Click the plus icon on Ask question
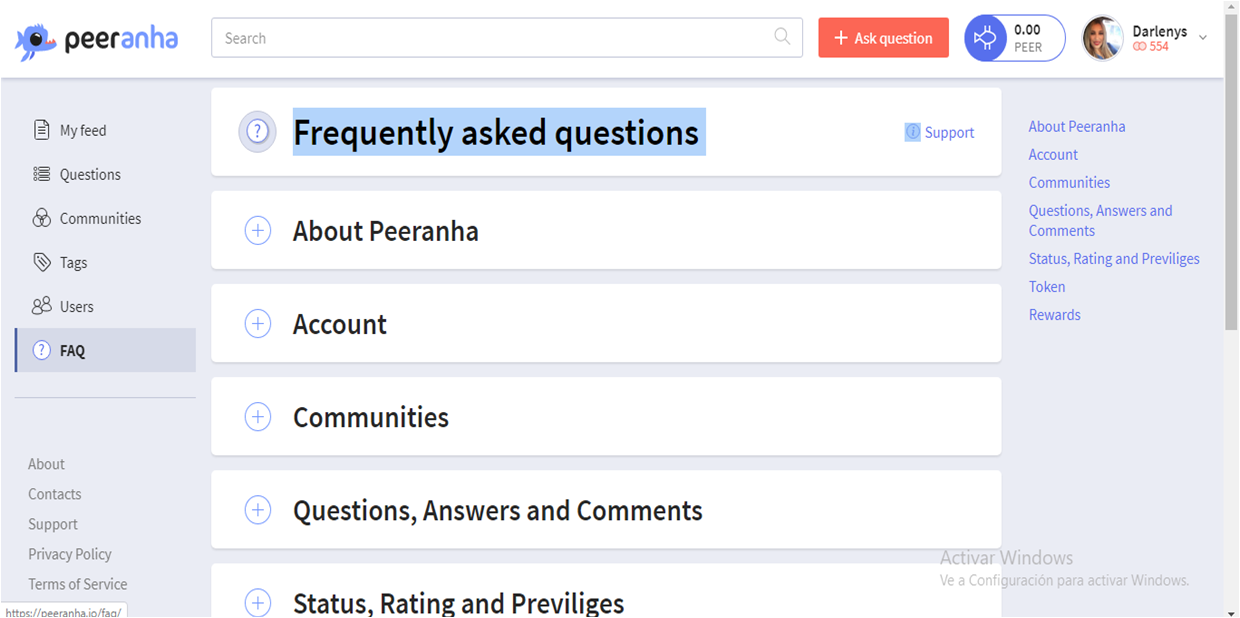This screenshot has width=1240, height=618. point(841,38)
